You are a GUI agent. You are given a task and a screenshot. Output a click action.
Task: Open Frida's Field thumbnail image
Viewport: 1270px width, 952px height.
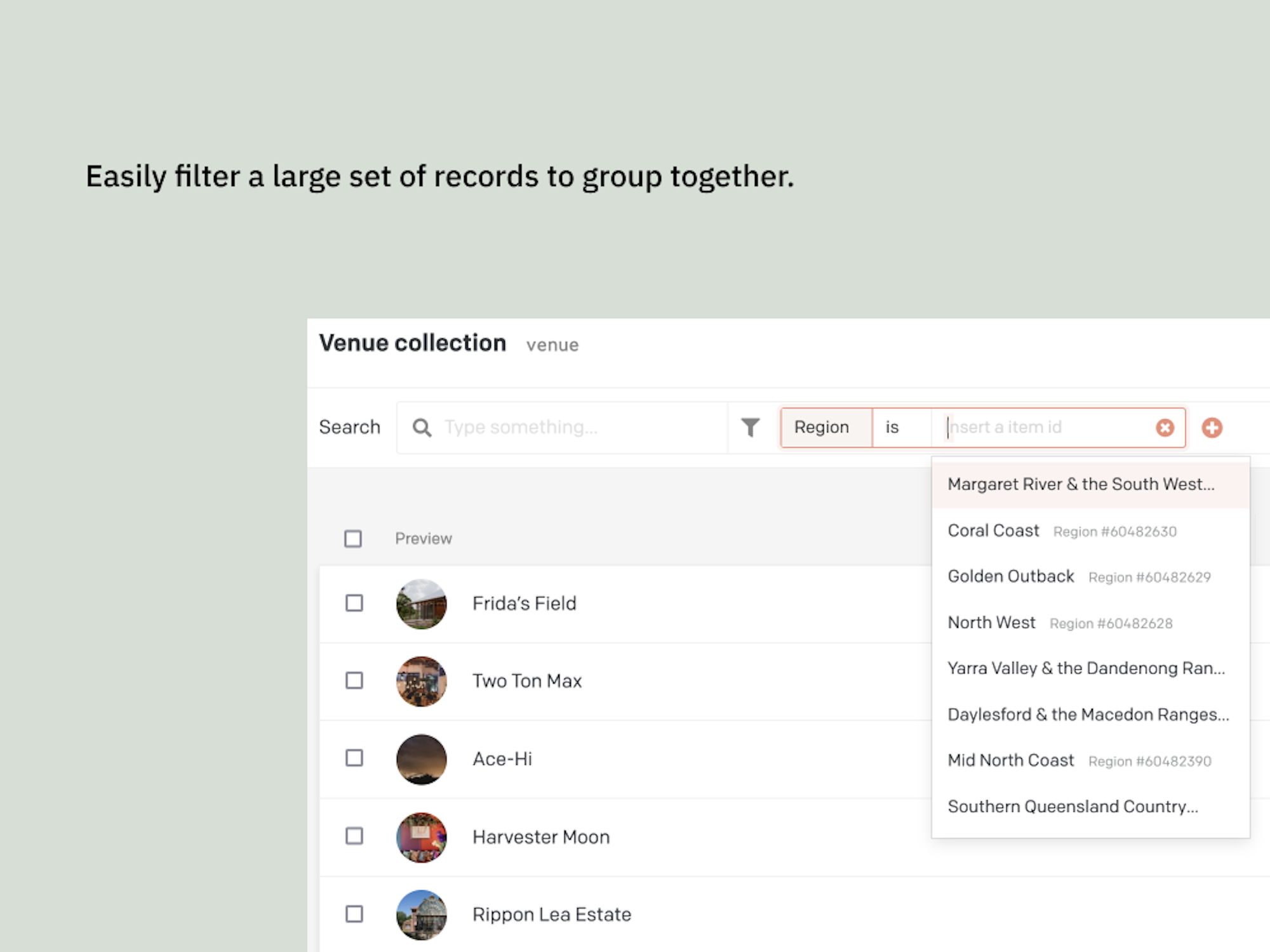coord(421,604)
